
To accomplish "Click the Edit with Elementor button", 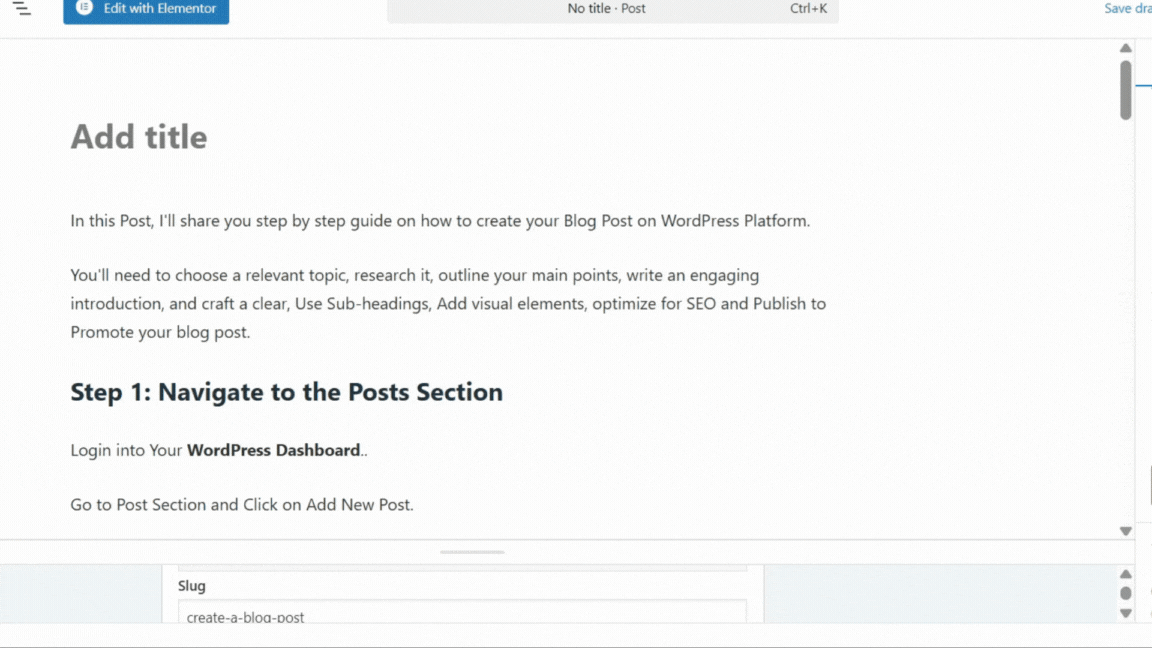I will click(x=146, y=10).
